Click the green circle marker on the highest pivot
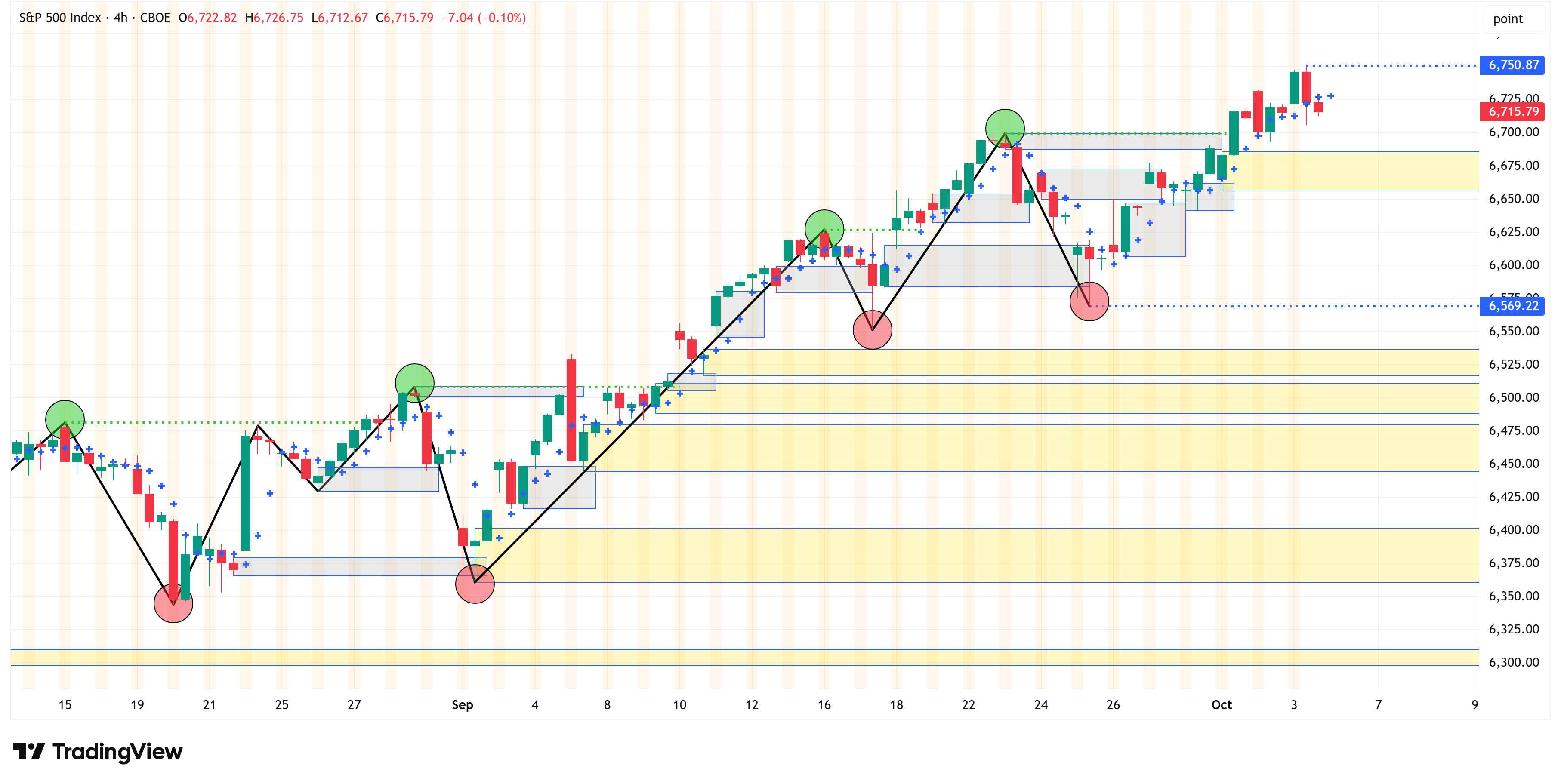Viewport: 1561px width, 784px height. (x=1004, y=129)
